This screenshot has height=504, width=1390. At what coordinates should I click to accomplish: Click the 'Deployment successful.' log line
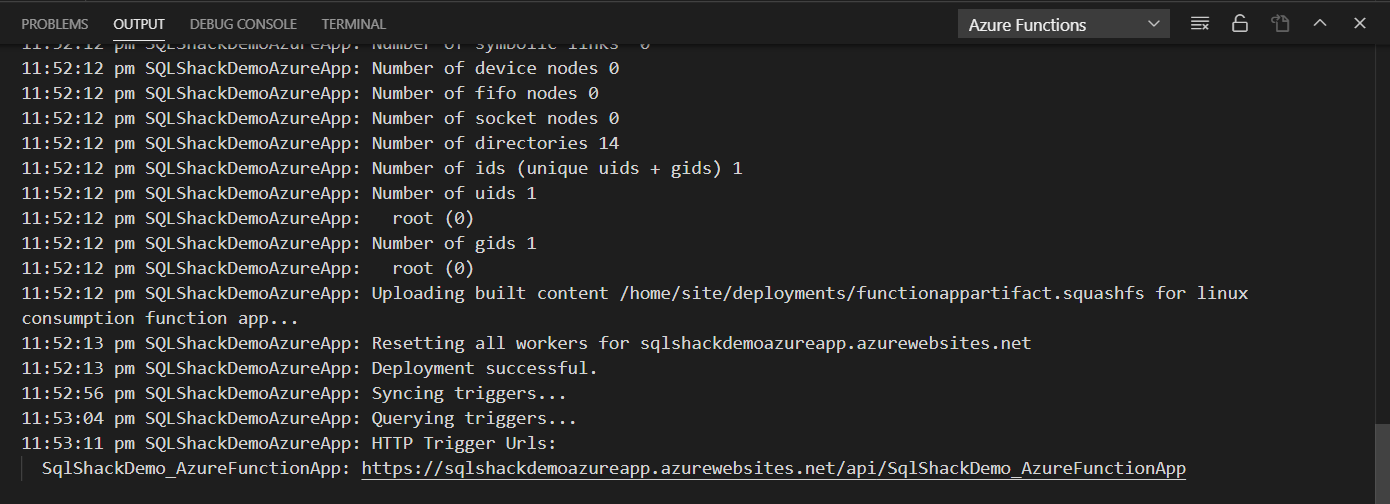point(484,368)
